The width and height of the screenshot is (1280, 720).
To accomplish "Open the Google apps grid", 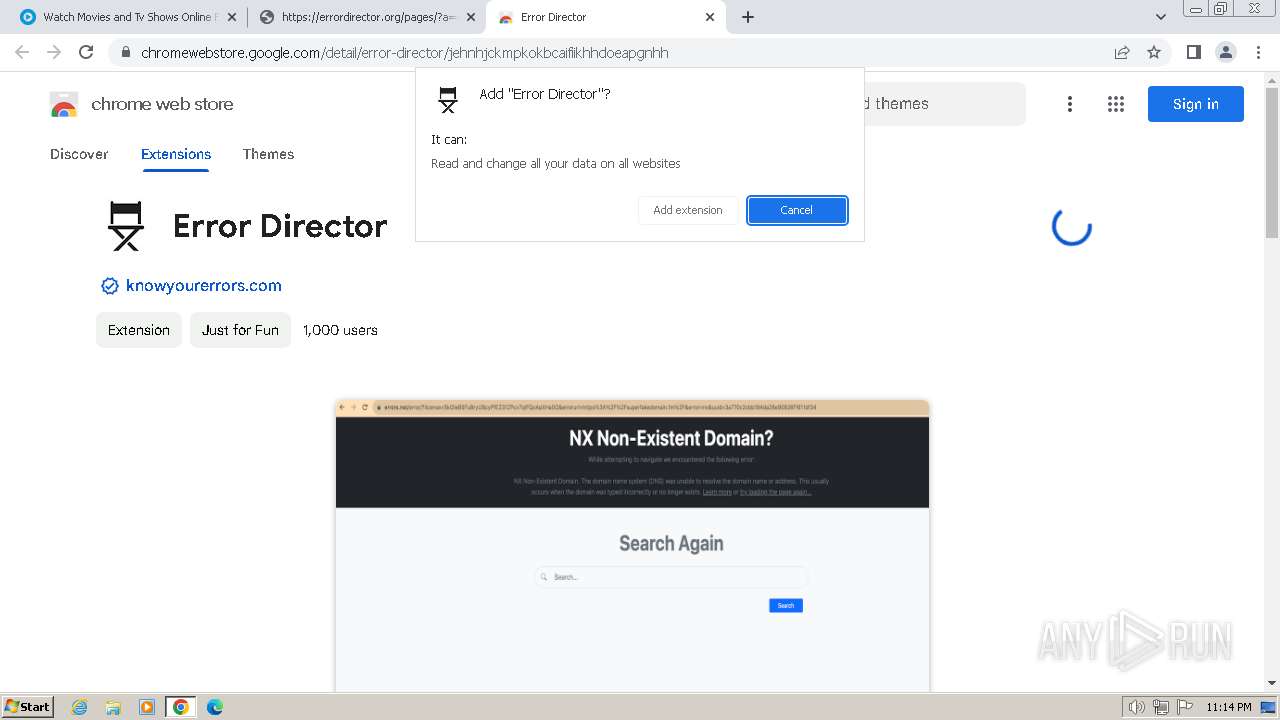I will [1116, 104].
